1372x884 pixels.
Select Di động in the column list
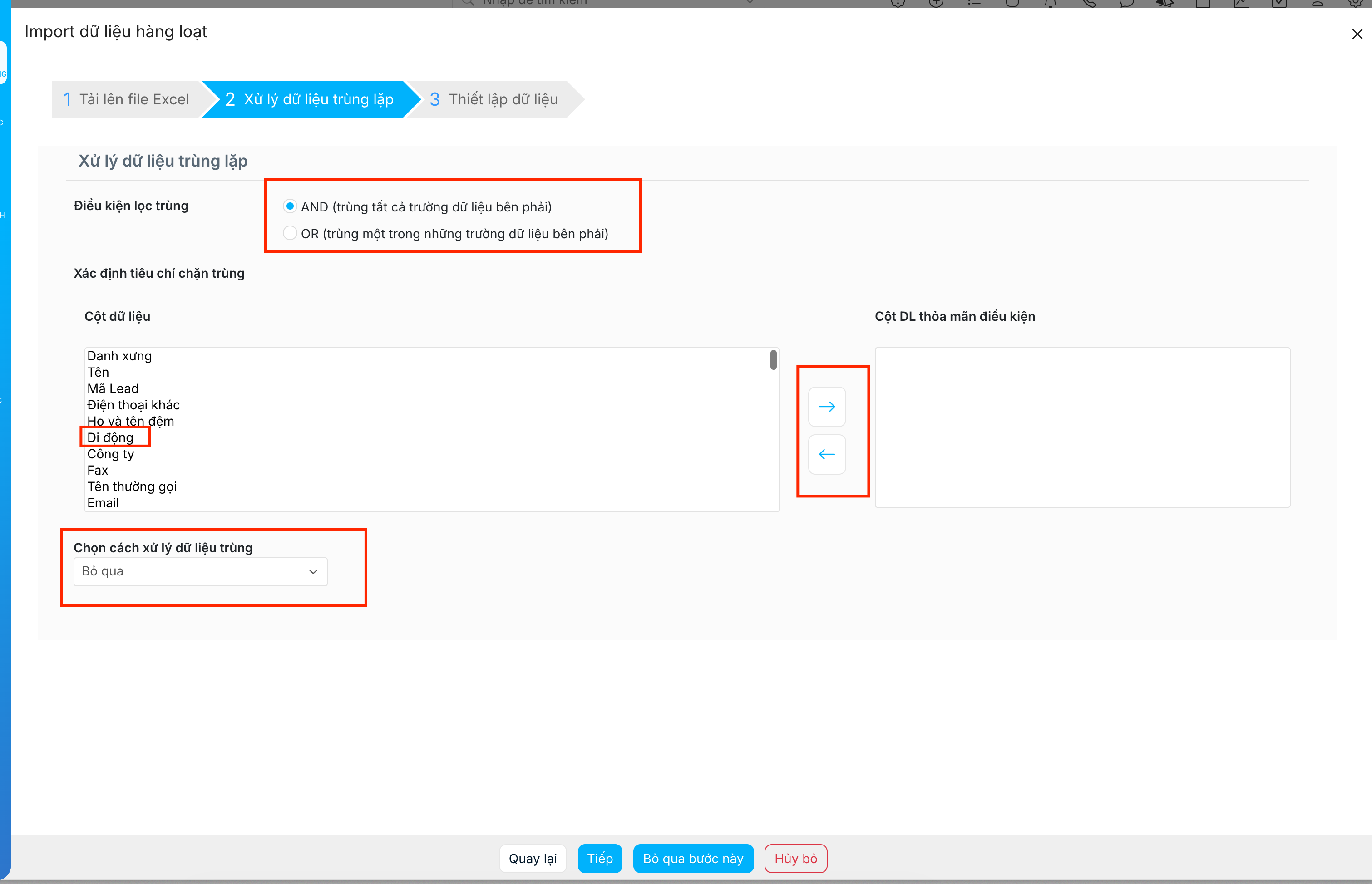click(110, 437)
